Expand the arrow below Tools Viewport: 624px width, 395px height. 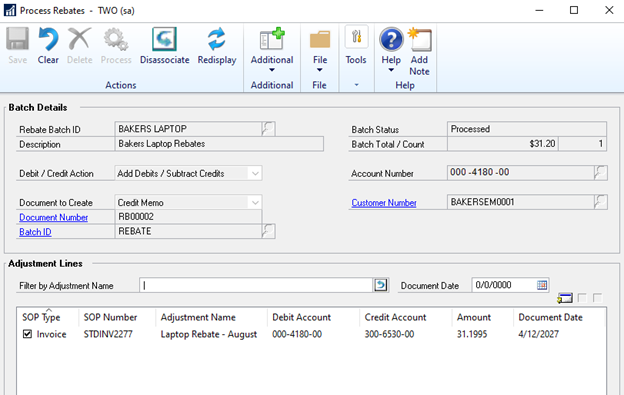pyautogui.click(x=356, y=85)
